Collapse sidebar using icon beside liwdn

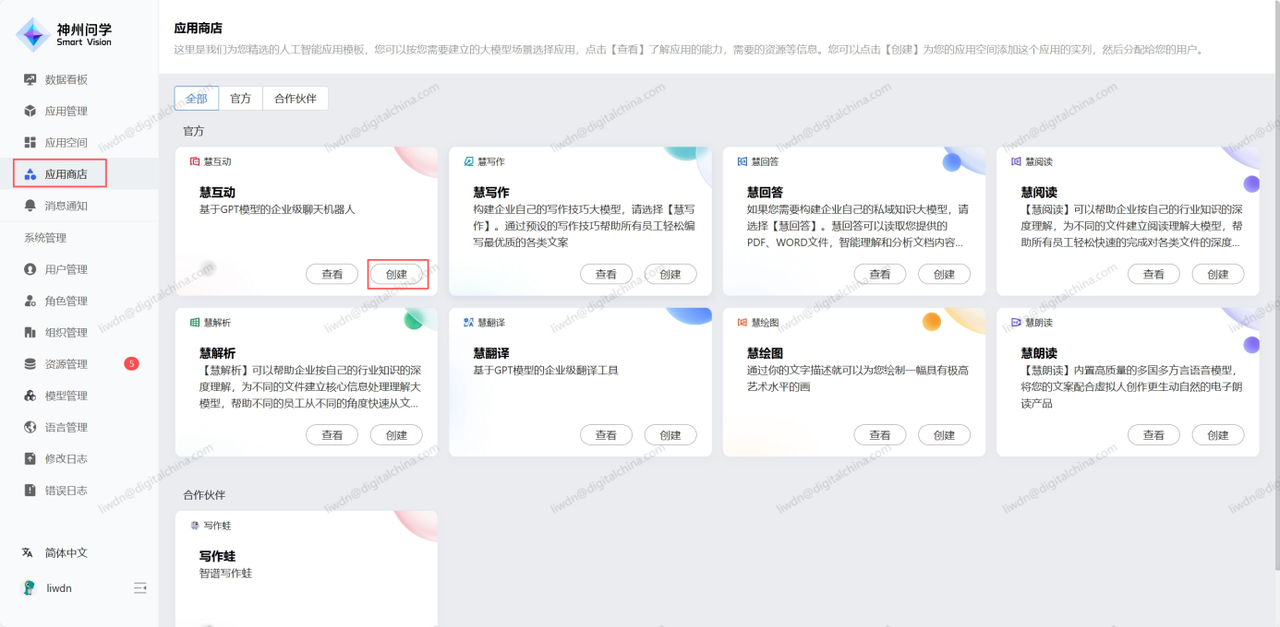coord(140,588)
